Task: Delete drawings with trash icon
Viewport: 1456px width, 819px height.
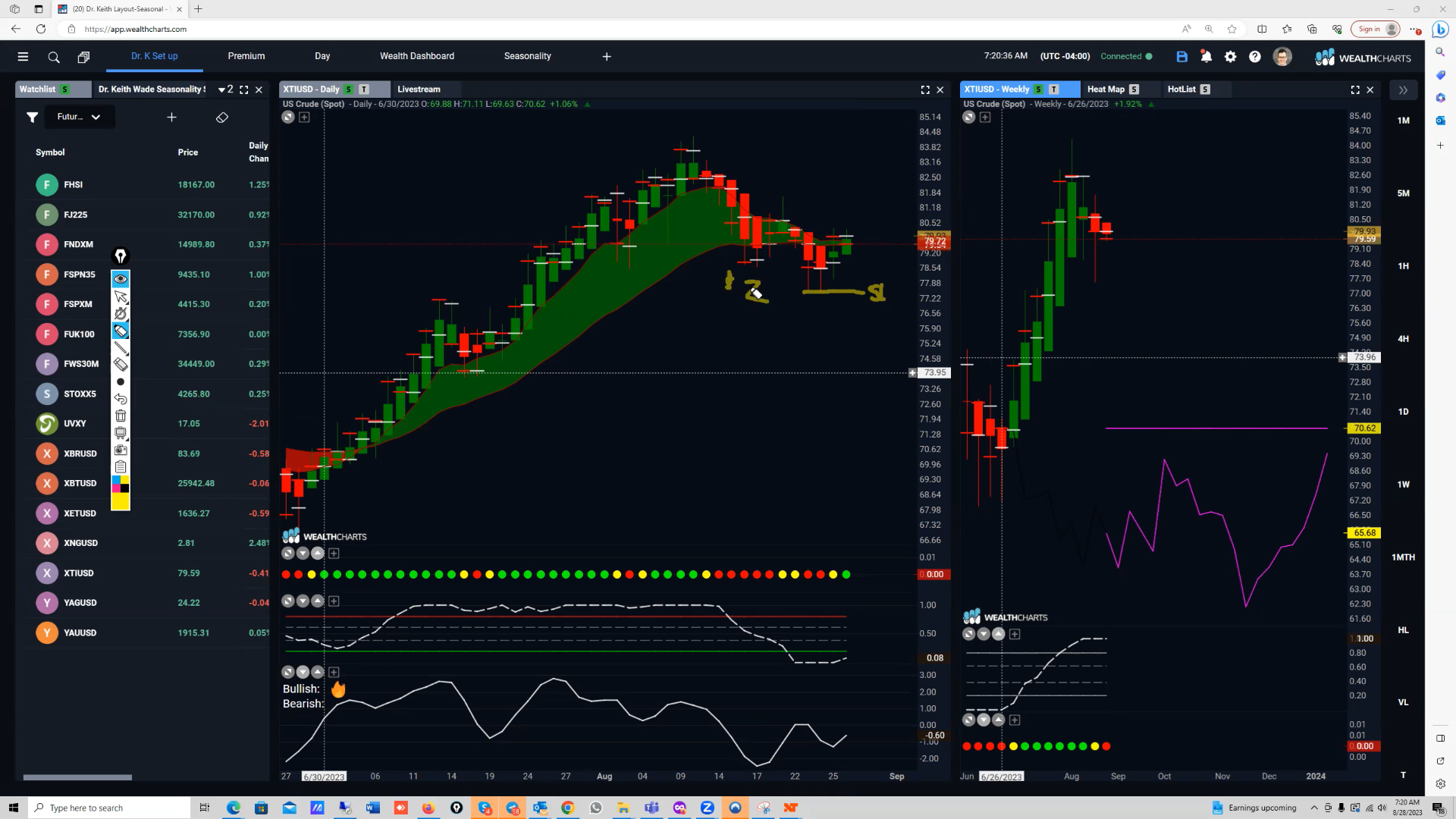Action: coord(121,416)
